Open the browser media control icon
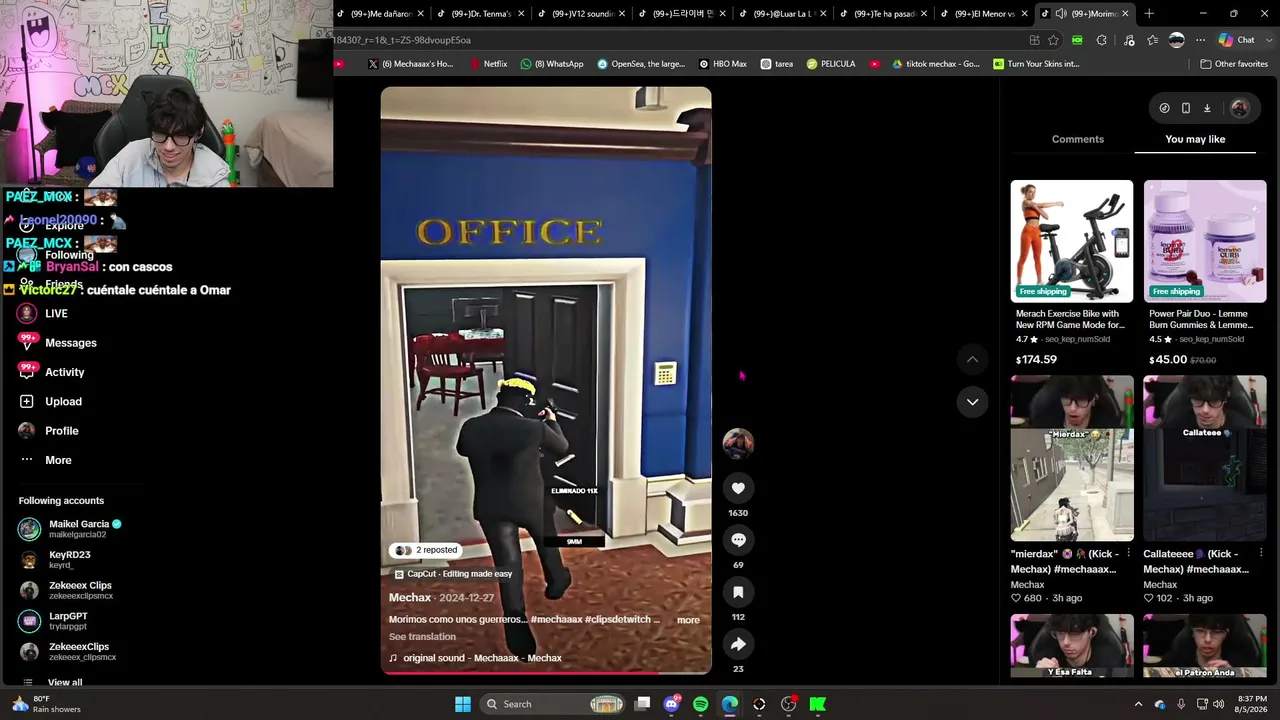The image size is (1280, 720). coord(1129,40)
